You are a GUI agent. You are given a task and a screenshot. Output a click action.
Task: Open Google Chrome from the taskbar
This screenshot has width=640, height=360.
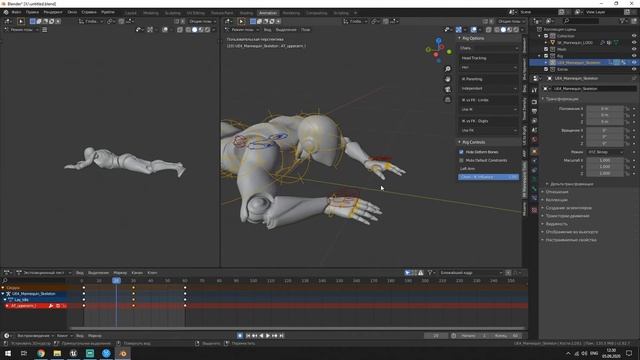[x=41, y=353]
